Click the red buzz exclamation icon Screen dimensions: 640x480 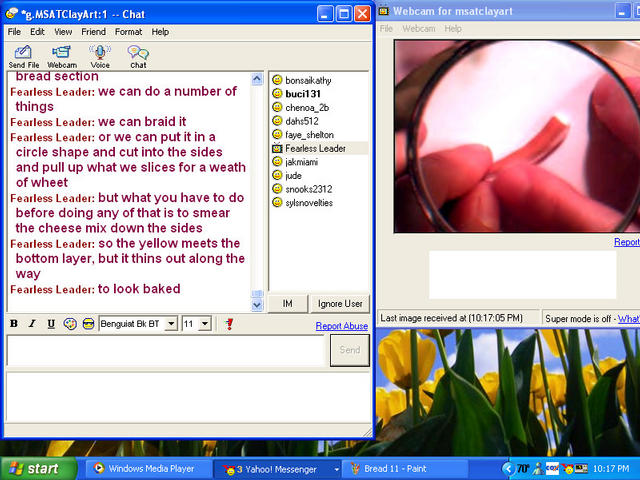[229, 324]
